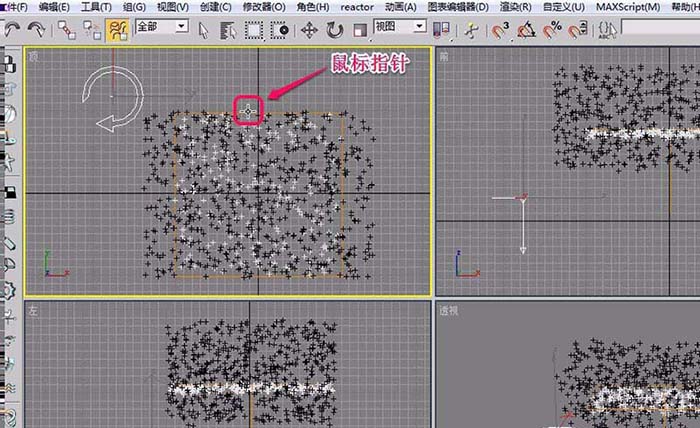Open the 工具(T) menu
700x428 pixels.
coord(96,7)
